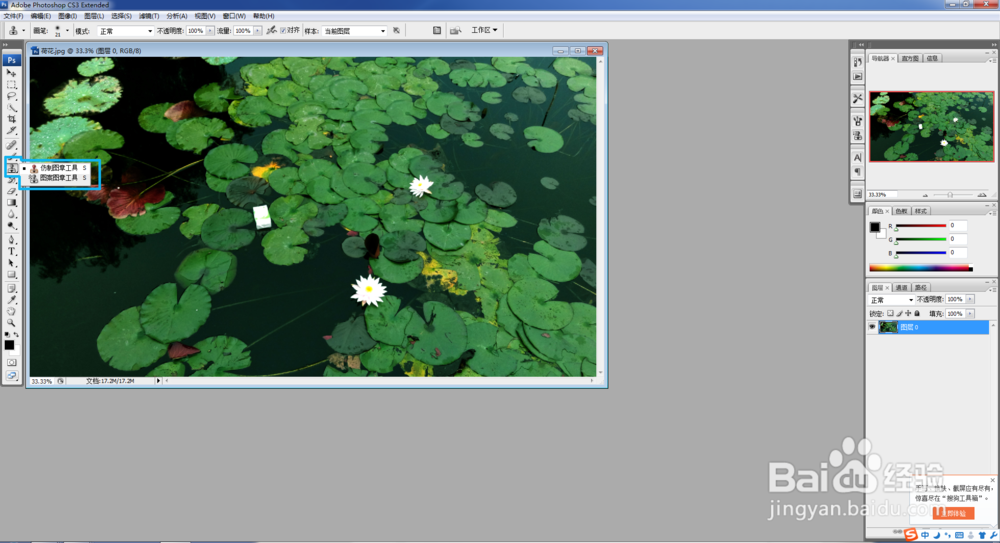The image size is (1000, 543).
Task: Open the 图像(I) menu
Action: click(67, 16)
